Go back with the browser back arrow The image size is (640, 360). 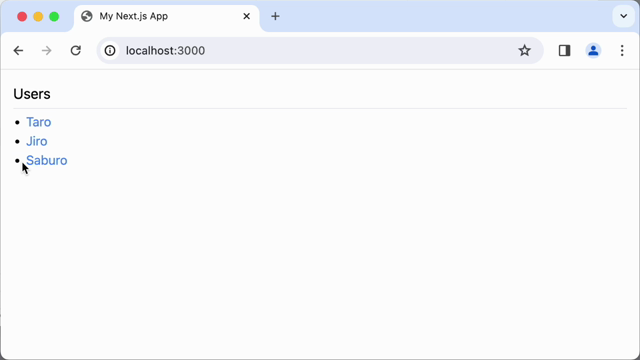(x=18, y=51)
